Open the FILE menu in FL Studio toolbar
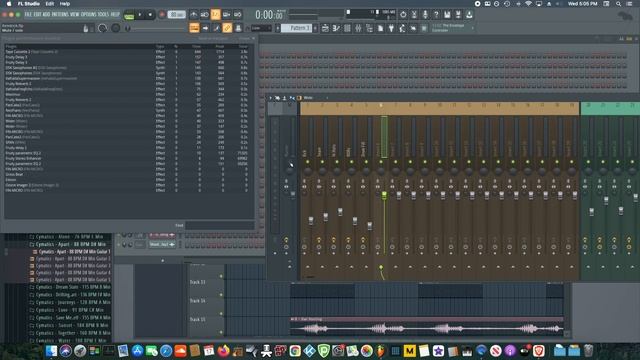 [x=28, y=14]
